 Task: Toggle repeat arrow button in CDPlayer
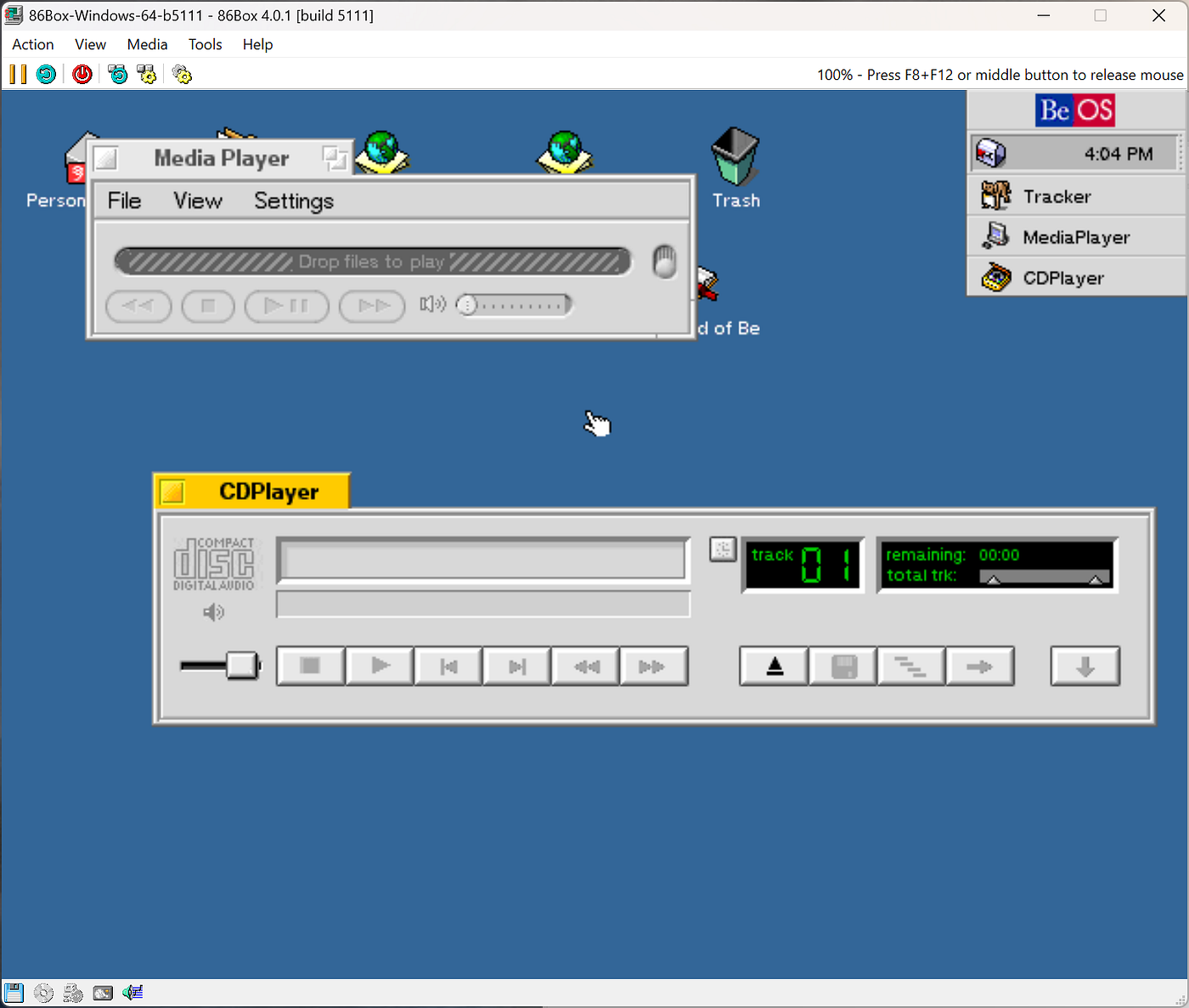pyautogui.click(x=980, y=666)
